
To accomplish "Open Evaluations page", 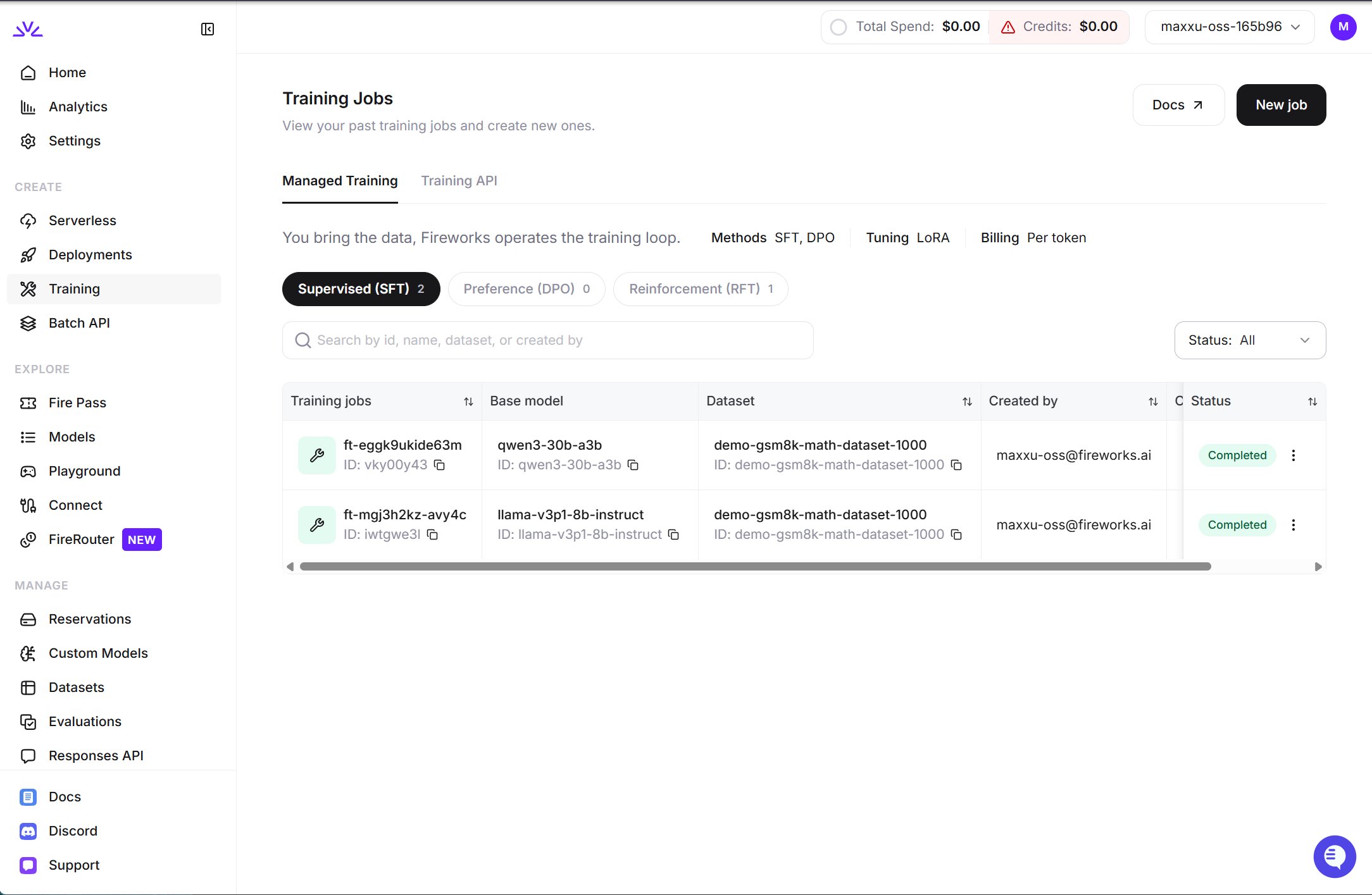I will click(x=114, y=722).
